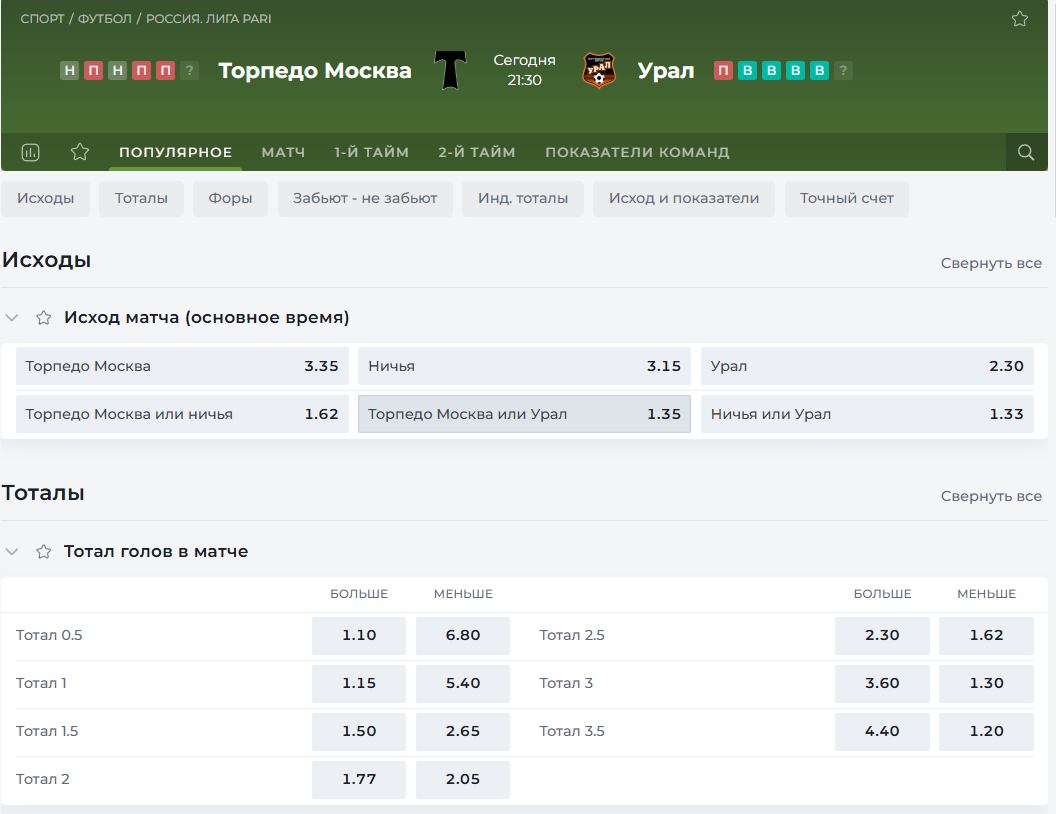Pick Тотал 2.5 Меньше at 1.62
This screenshot has height=814, width=1056.
(987, 636)
